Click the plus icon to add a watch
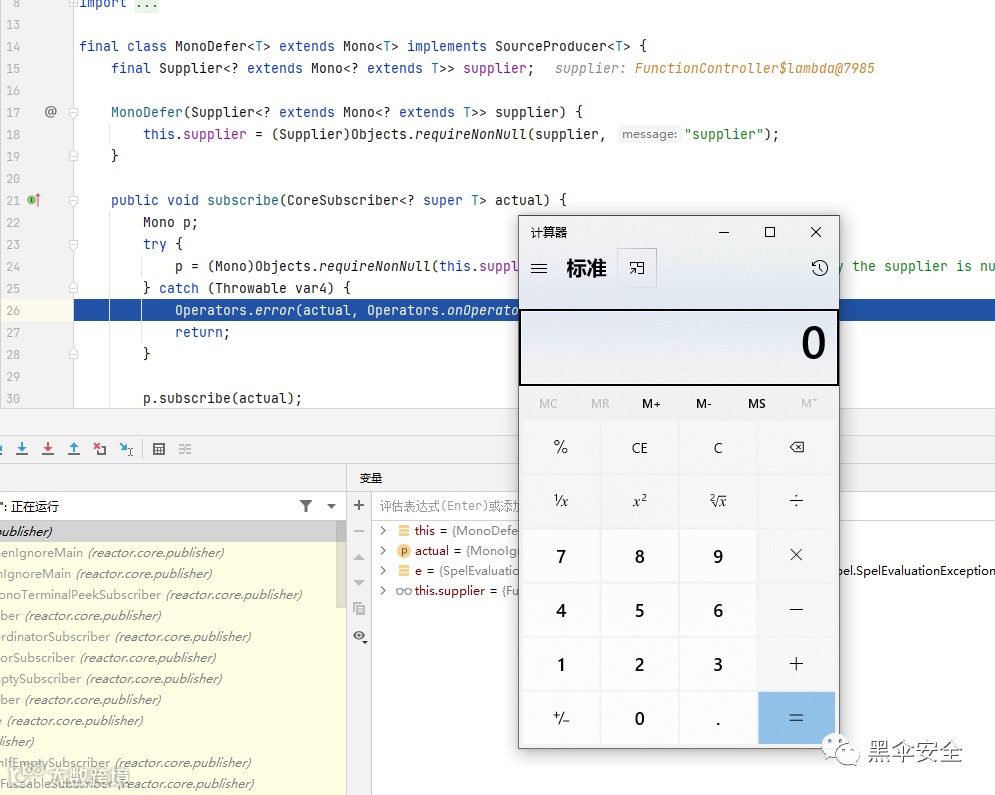Screen dimensions: 995x795 [x=359, y=505]
